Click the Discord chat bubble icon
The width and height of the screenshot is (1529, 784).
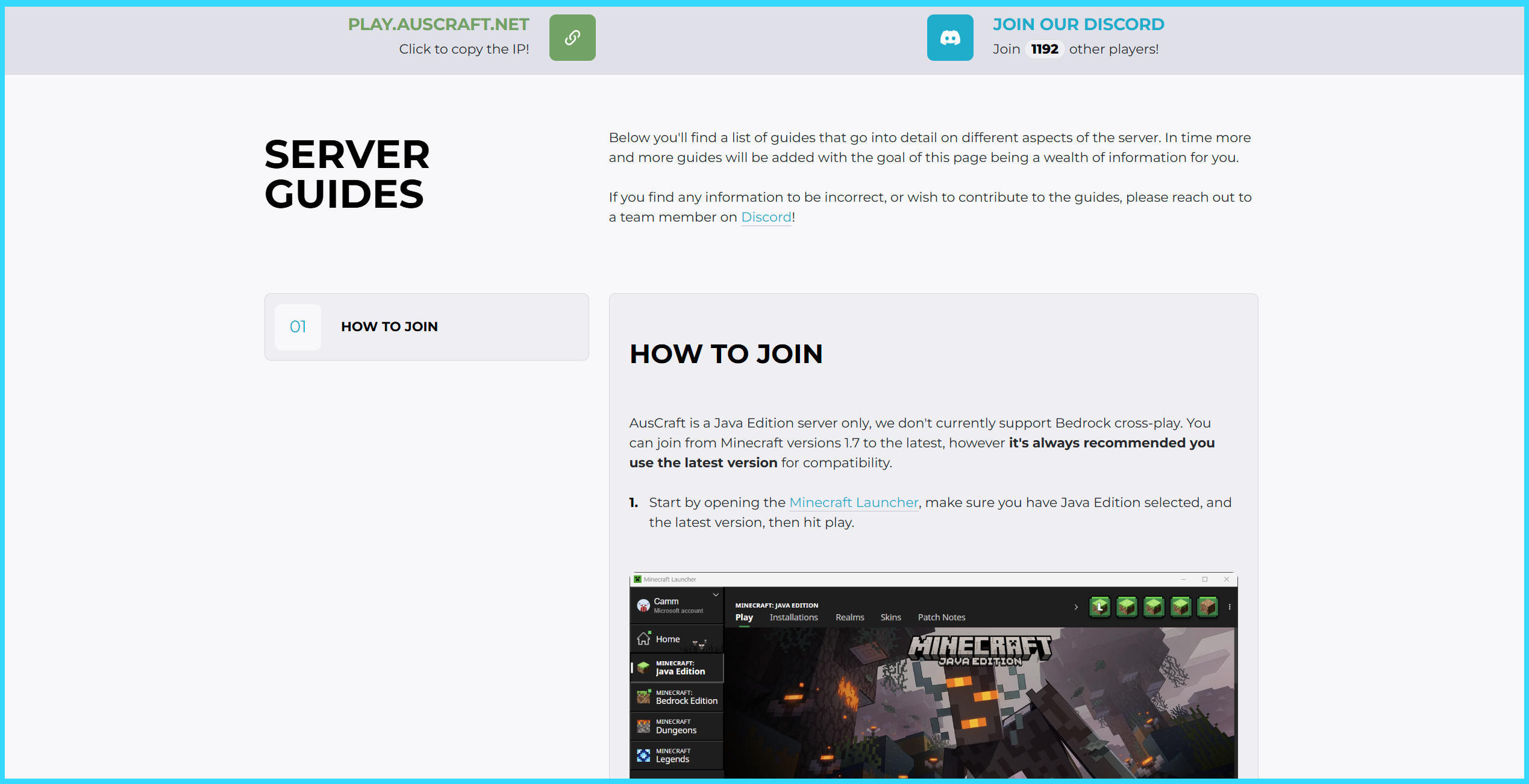point(951,37)
